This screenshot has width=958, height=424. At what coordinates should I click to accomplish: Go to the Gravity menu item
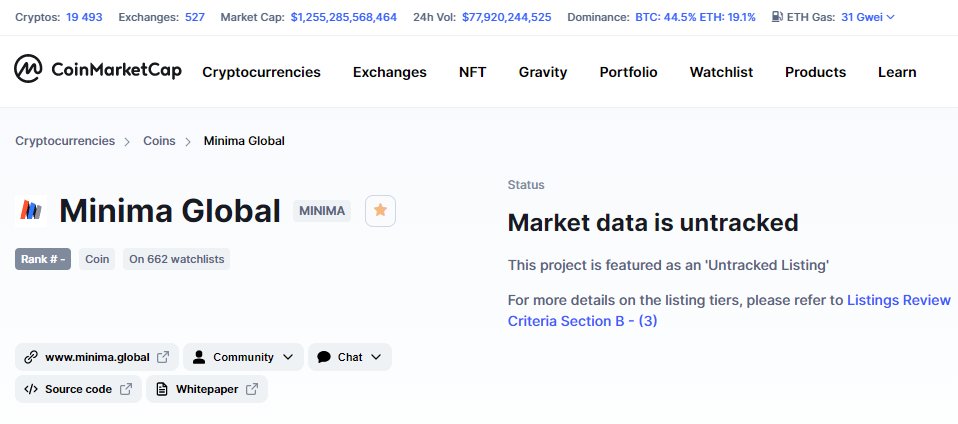coord(543,72)
